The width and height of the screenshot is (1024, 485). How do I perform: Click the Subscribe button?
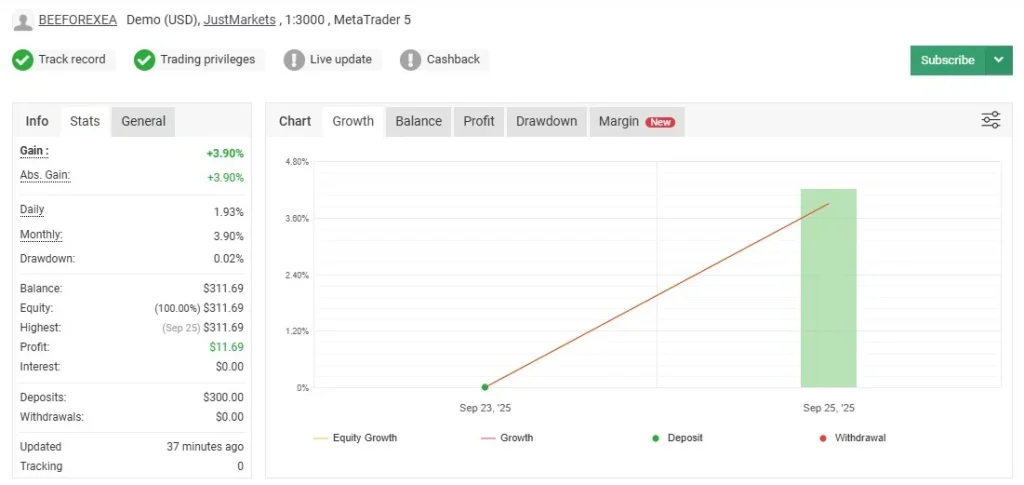point(947,60)
